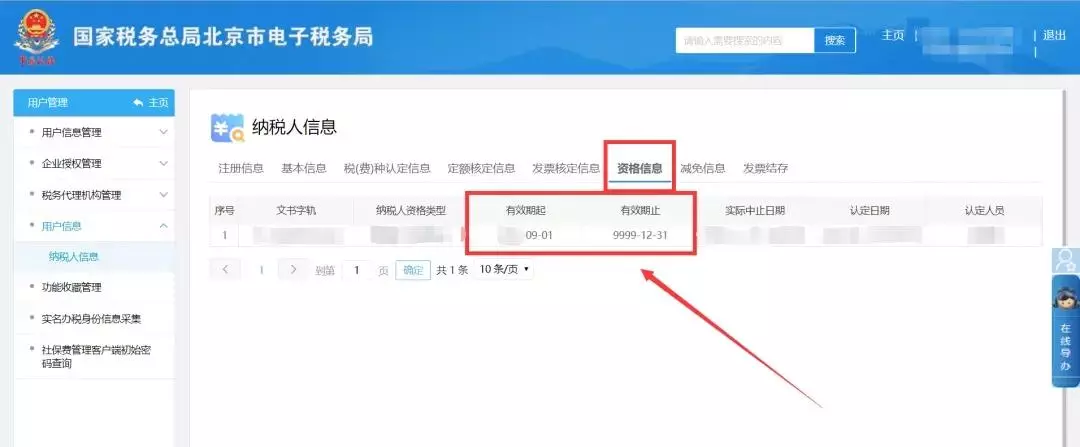Click 确定 pagination confirm button
Screen dimensions: 1080x447
413,270
